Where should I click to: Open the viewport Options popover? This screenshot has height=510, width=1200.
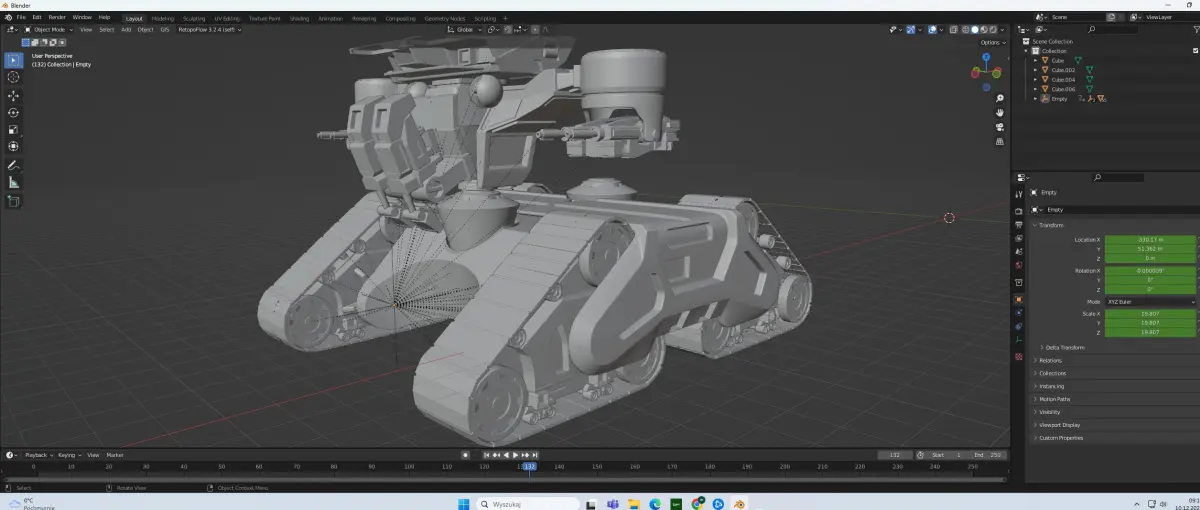991,42
